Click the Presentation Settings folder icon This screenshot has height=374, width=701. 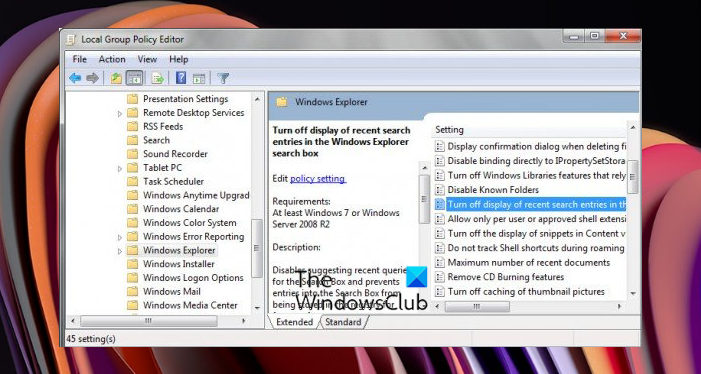click(132, 99)
